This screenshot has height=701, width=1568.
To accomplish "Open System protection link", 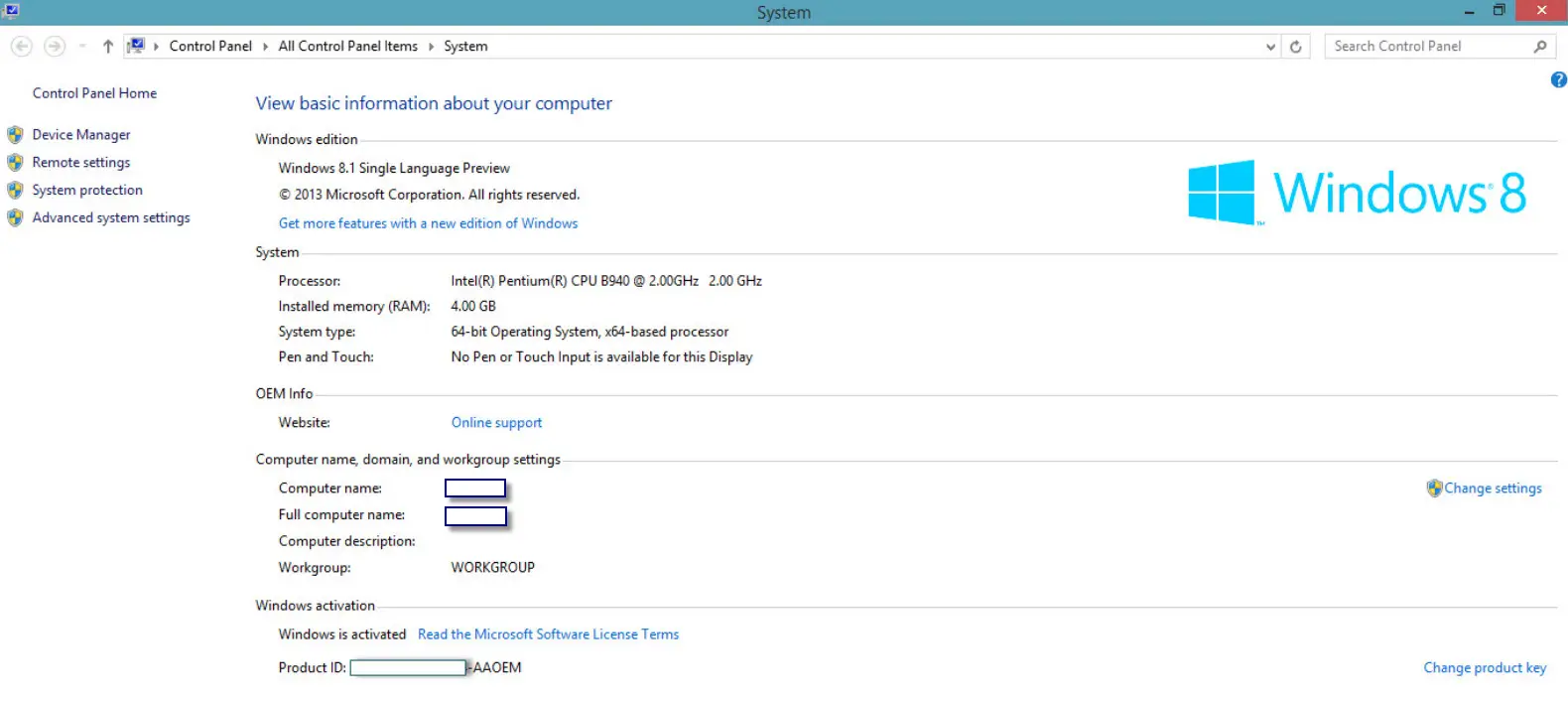I will 87,191.
